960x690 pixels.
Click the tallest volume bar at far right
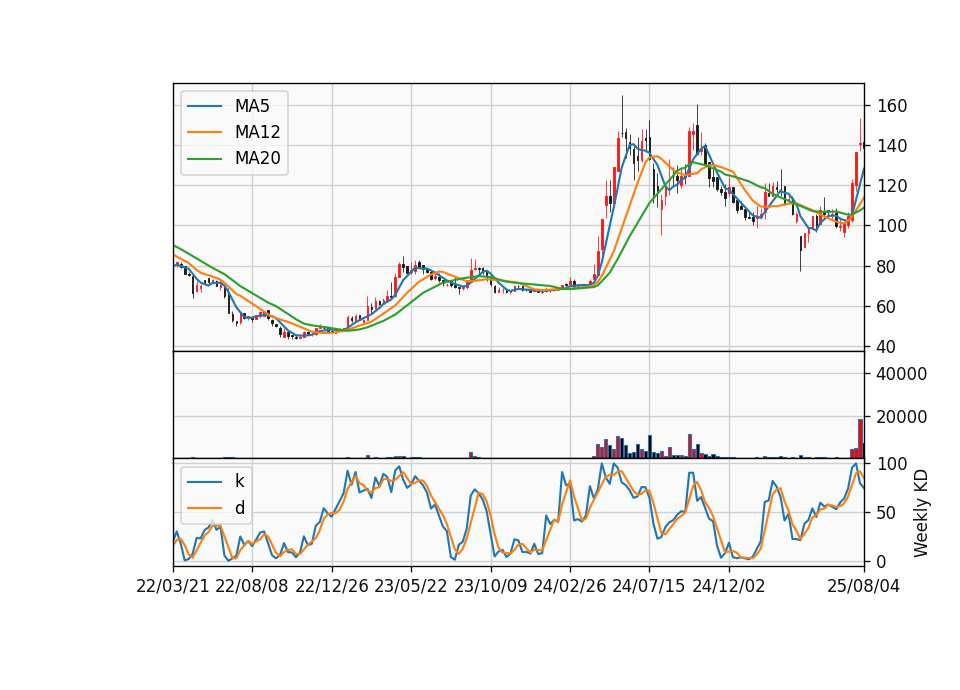click(x=860, y=438)
